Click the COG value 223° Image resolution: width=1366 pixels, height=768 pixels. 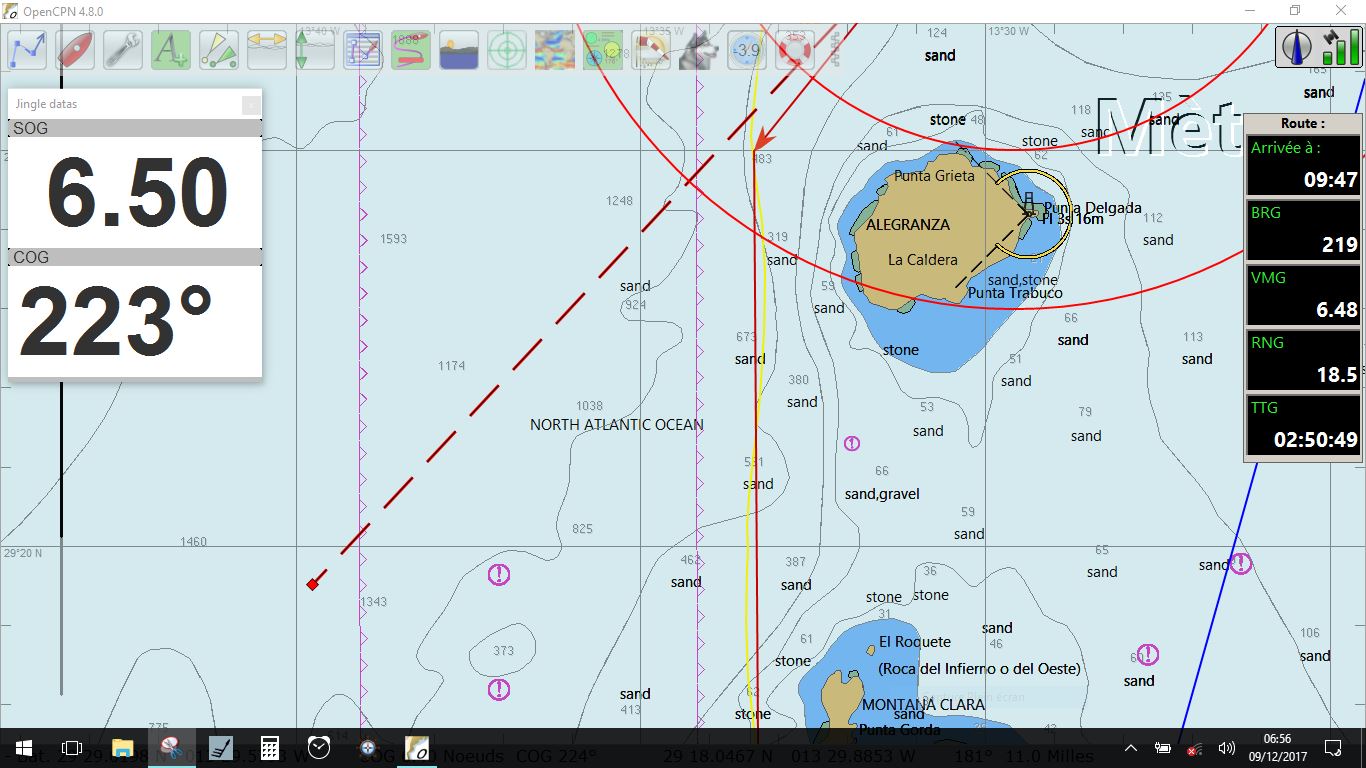pos(117,321)
